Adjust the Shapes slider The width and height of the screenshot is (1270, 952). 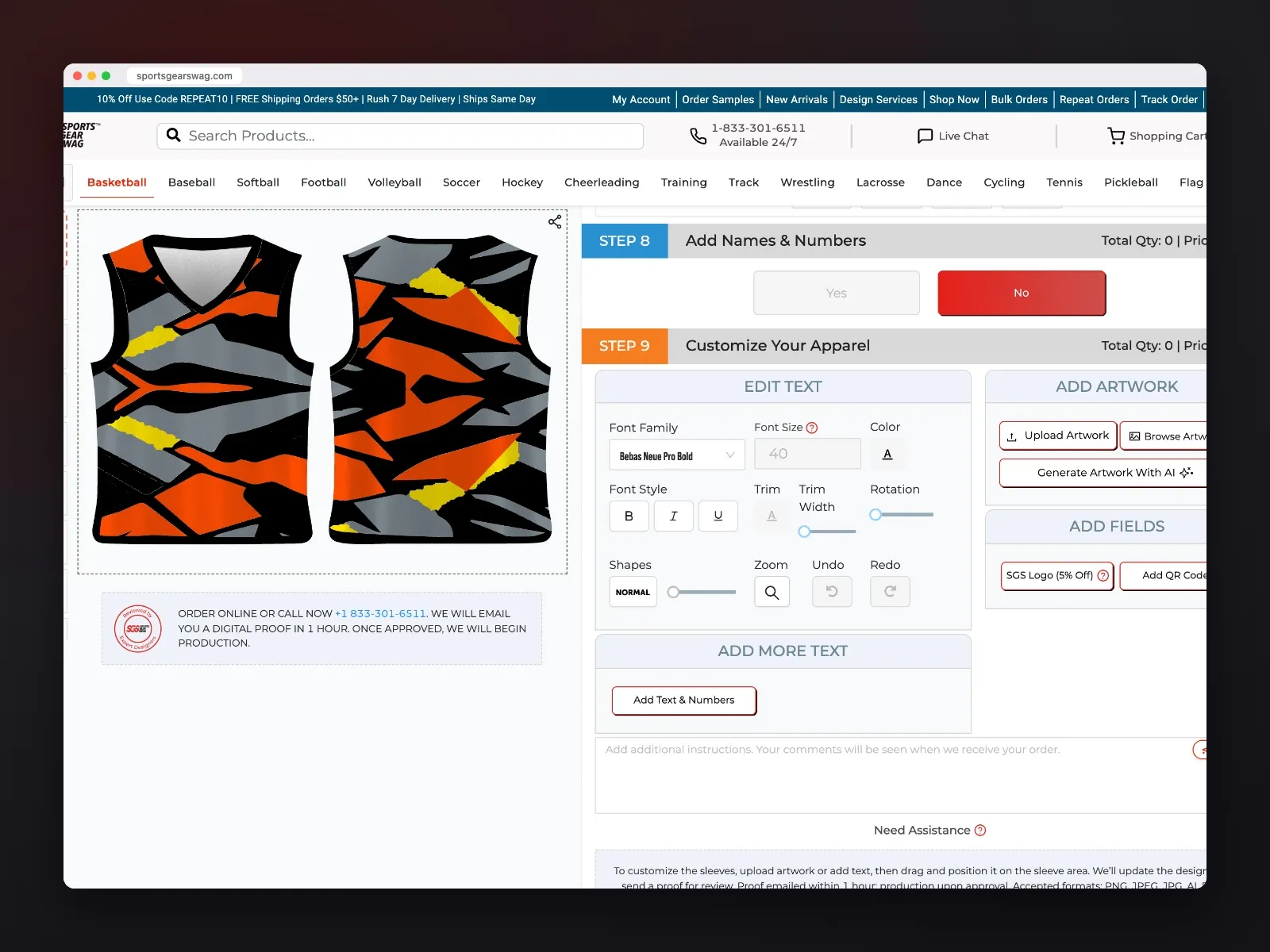(702, 592)
